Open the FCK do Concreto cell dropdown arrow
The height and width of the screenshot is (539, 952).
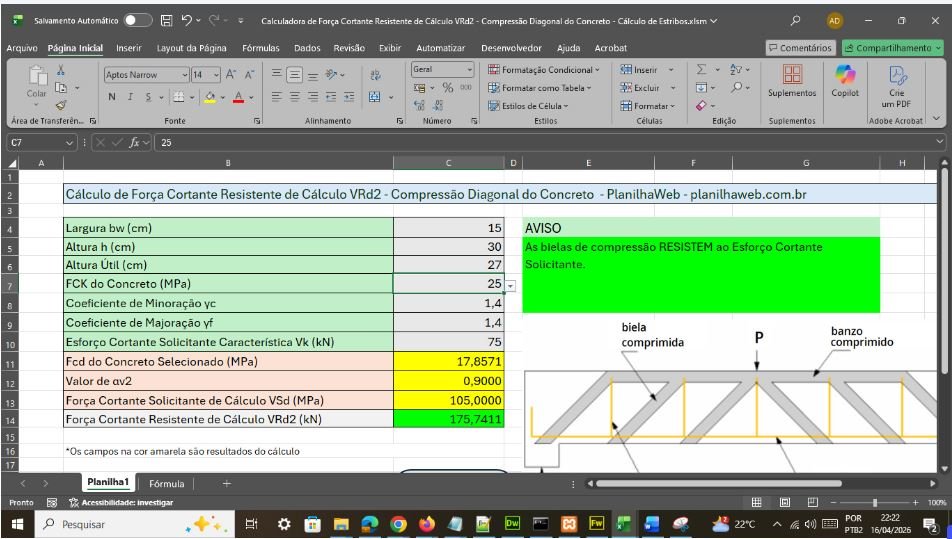point(510,286)
